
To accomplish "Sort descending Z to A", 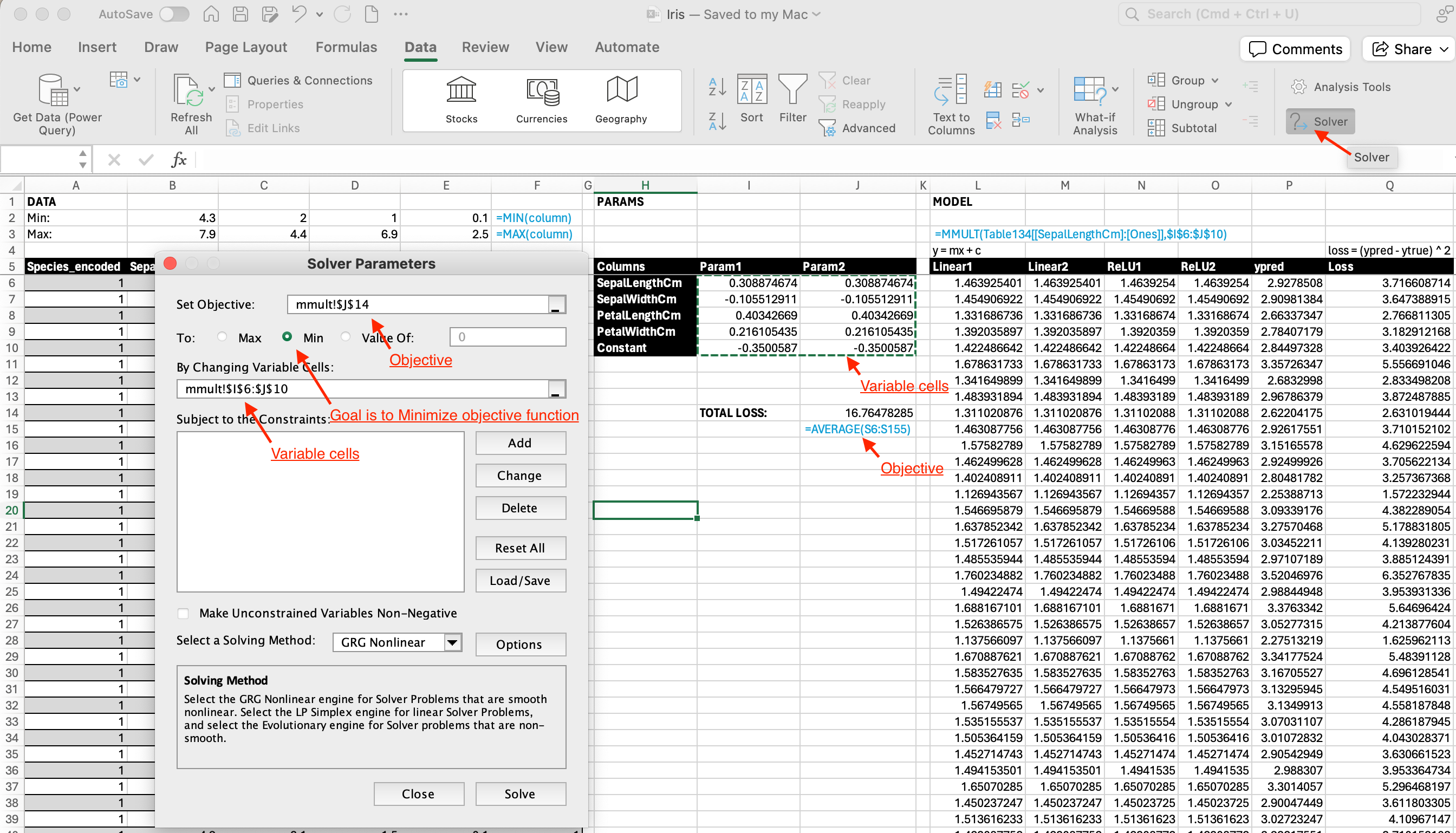I will [717, 121].
